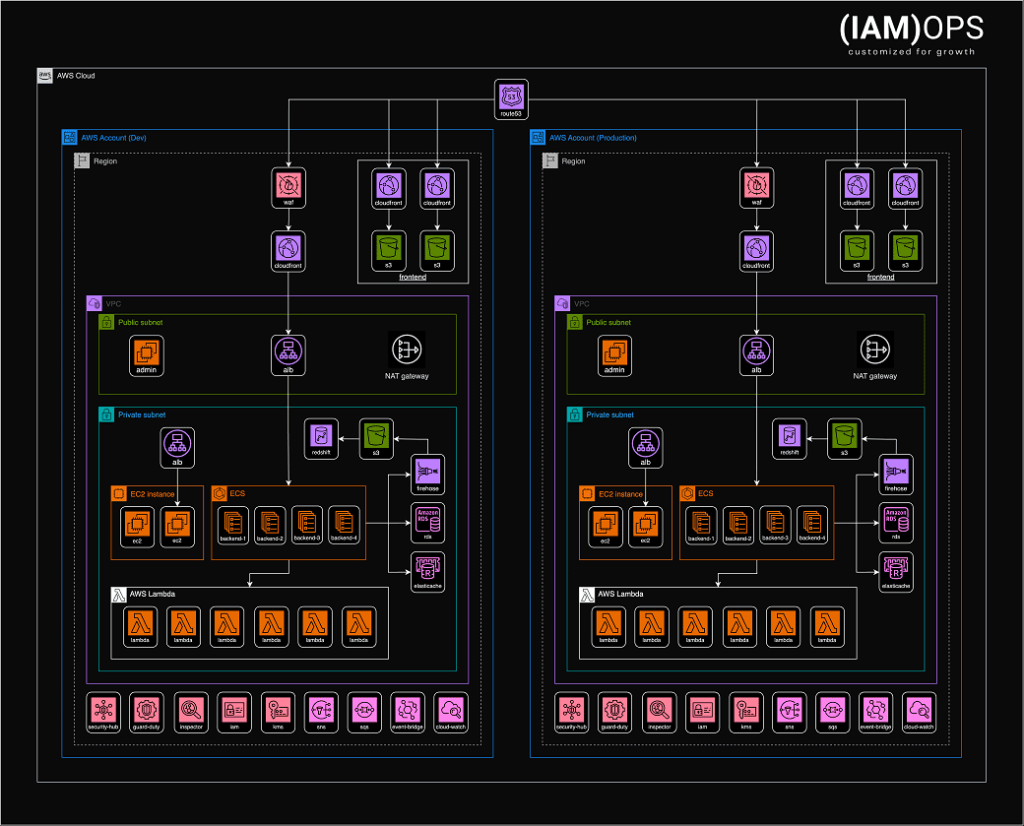Viewport: 1024px width, 826px height.
Task: Click the Amazon RDS icon in Production account
Action: coord(895,518)
